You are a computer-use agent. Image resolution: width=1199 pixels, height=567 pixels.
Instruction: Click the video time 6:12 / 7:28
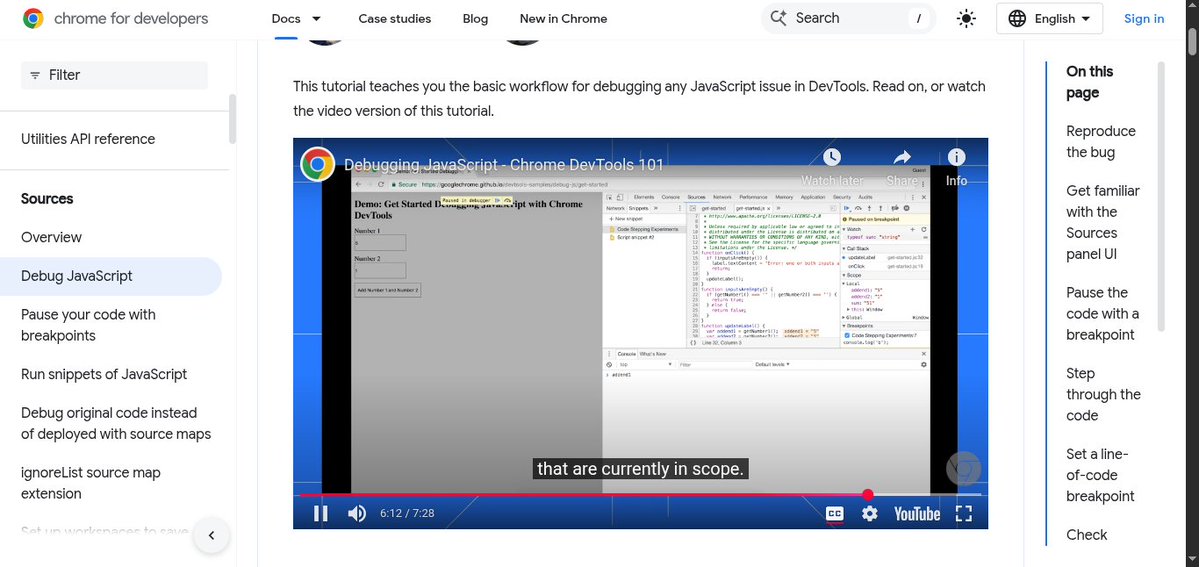click(407, 513)
